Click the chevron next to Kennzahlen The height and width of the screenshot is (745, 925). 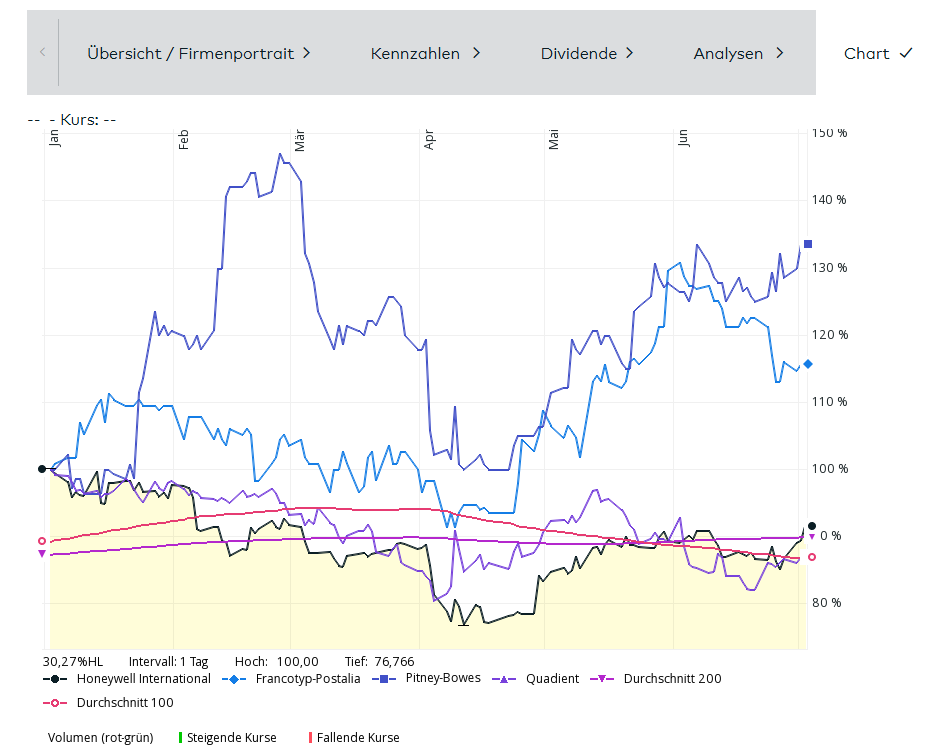click(477, 53)
